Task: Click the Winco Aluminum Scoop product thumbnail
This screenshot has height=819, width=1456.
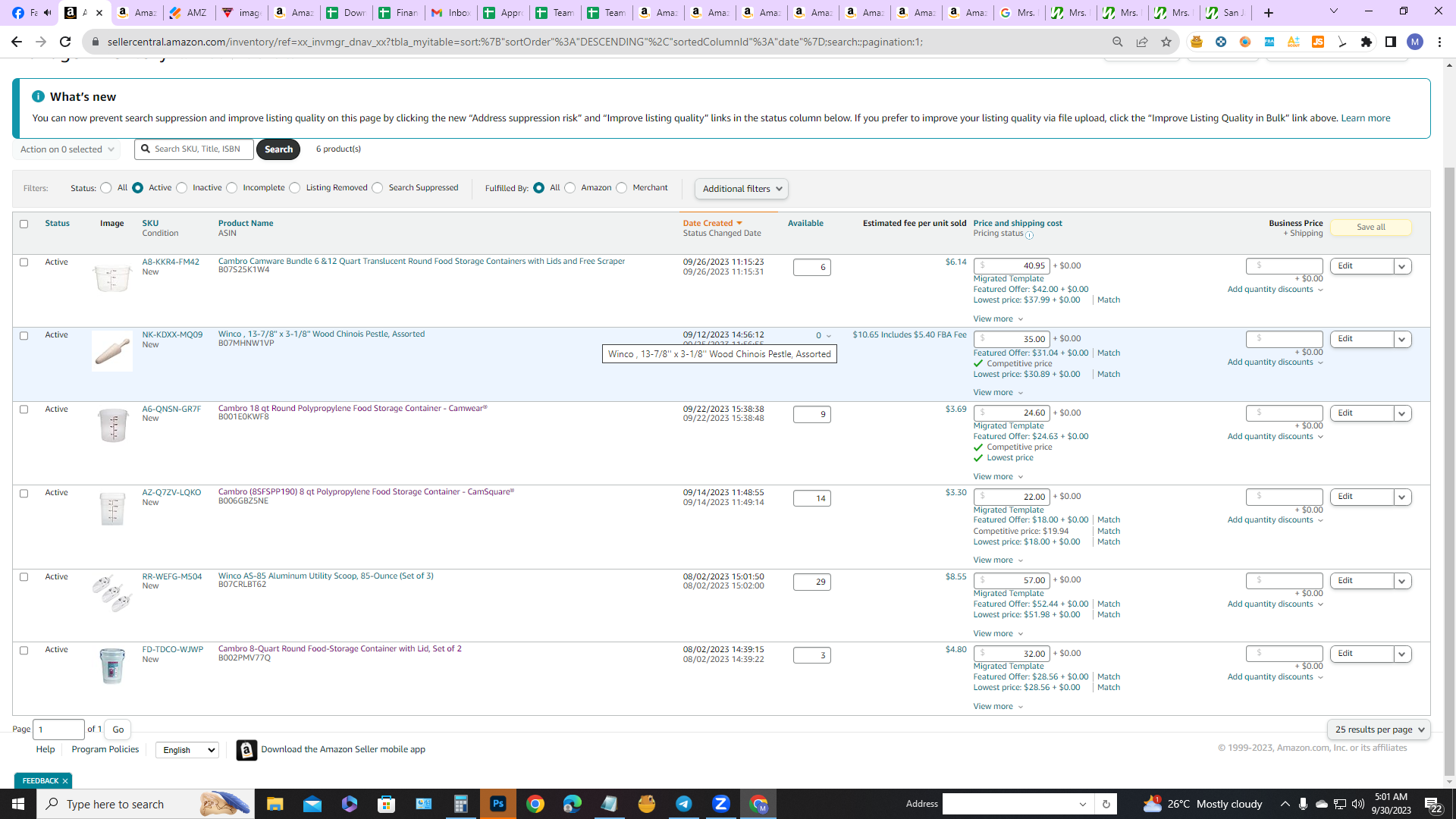Action: [x=112, y=593]
